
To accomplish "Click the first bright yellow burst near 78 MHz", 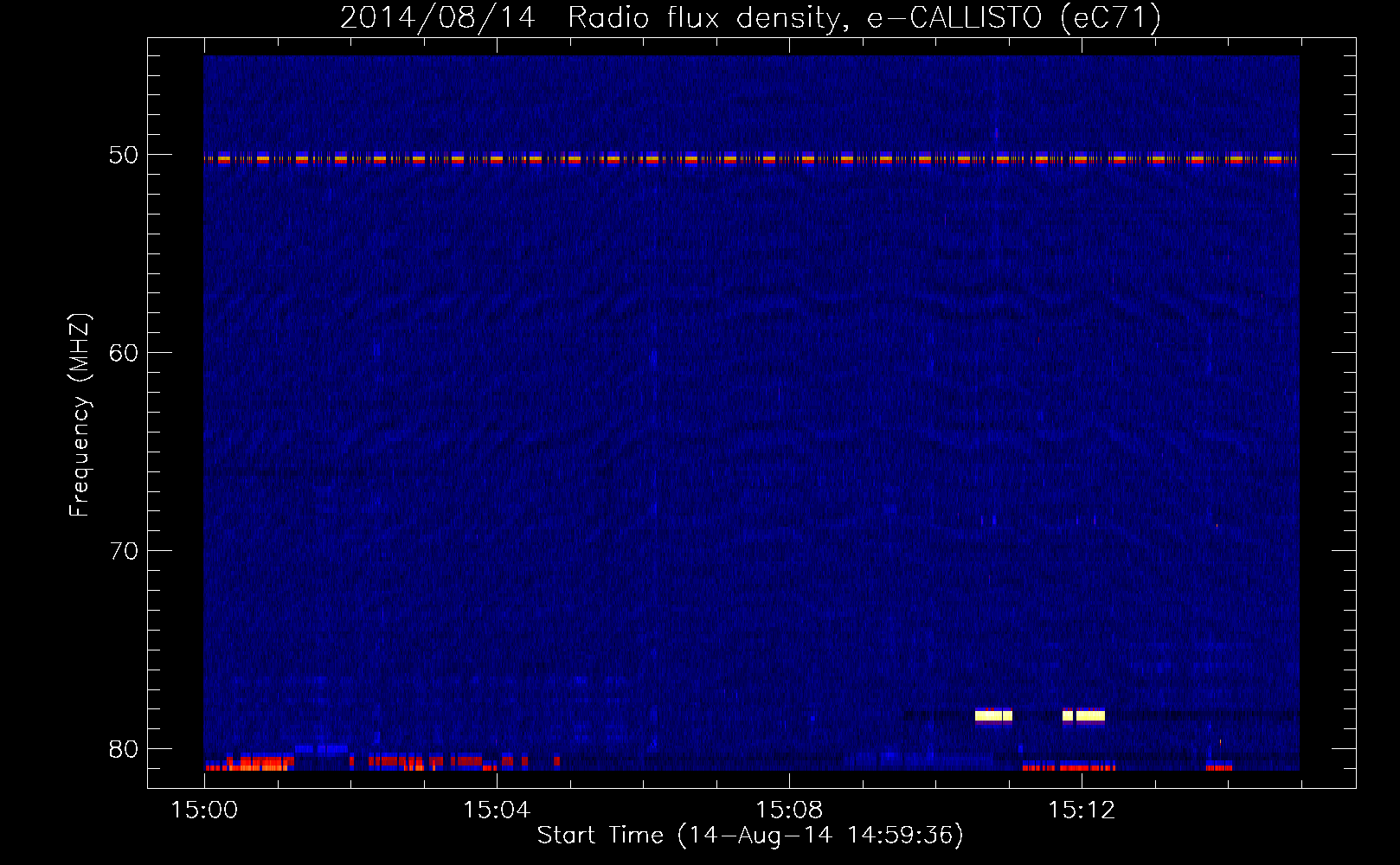I will 993,715.
